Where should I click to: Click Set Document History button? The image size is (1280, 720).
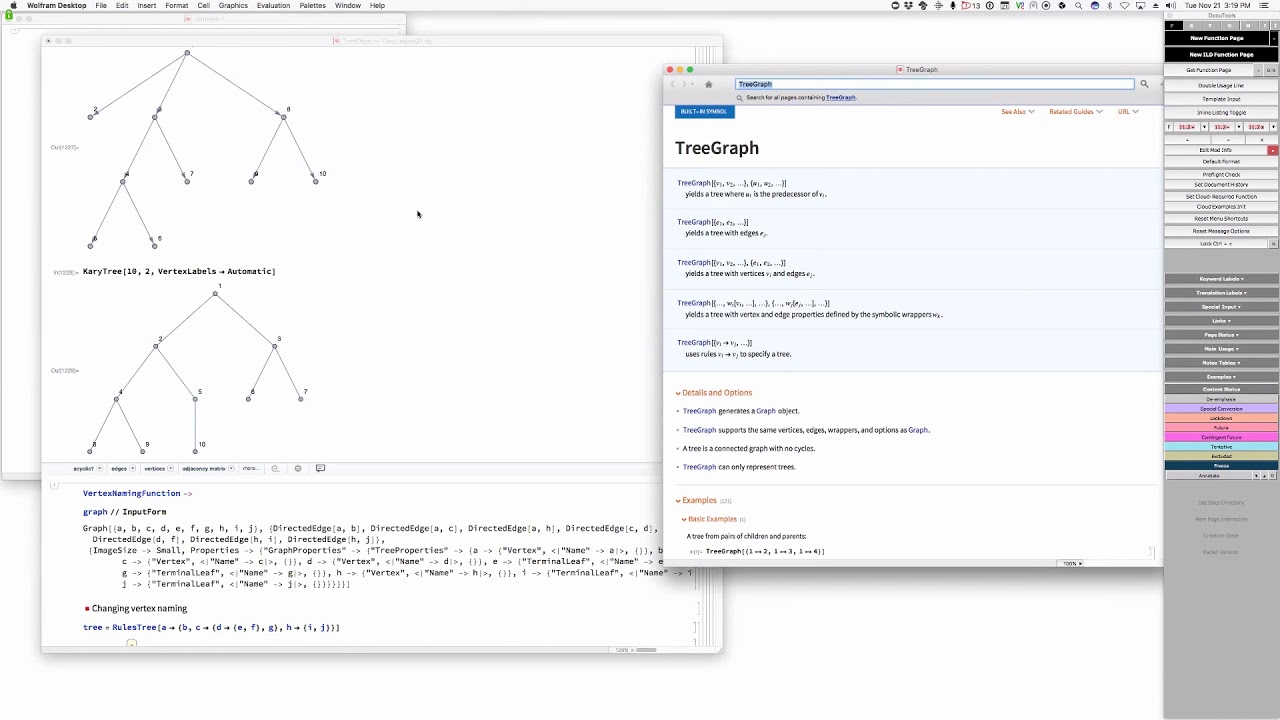[1221, 185]
